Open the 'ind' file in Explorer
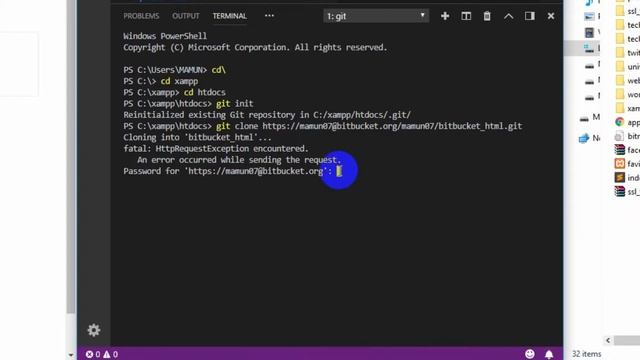 coord(628,178)
